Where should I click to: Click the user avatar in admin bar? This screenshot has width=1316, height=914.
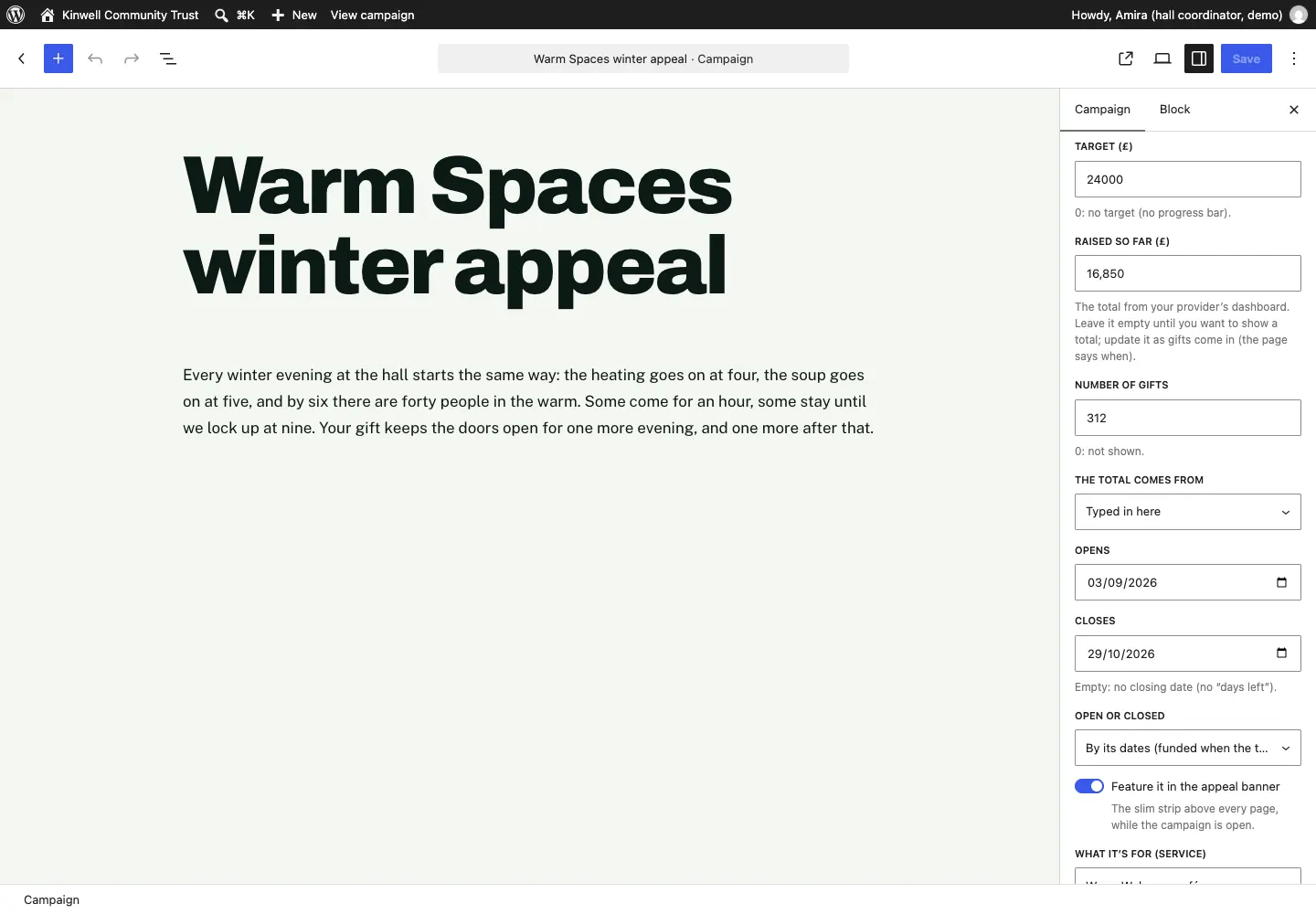(x=1299, y=15)
